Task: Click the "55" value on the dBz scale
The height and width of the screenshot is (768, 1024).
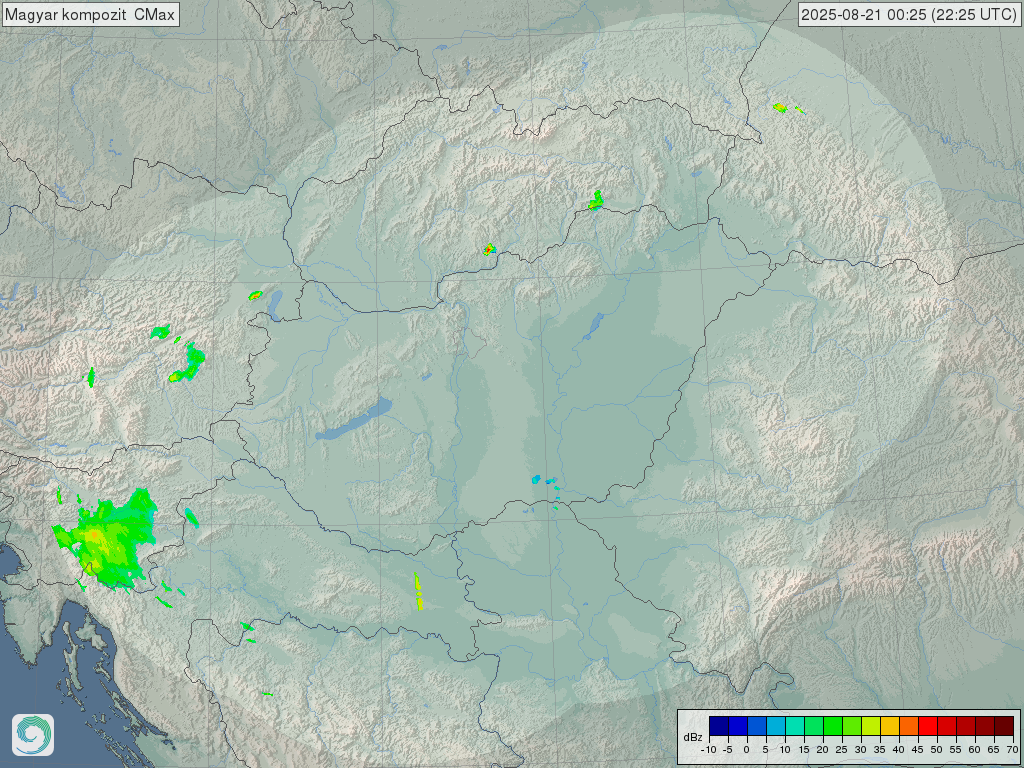Action: click(955, 750)
